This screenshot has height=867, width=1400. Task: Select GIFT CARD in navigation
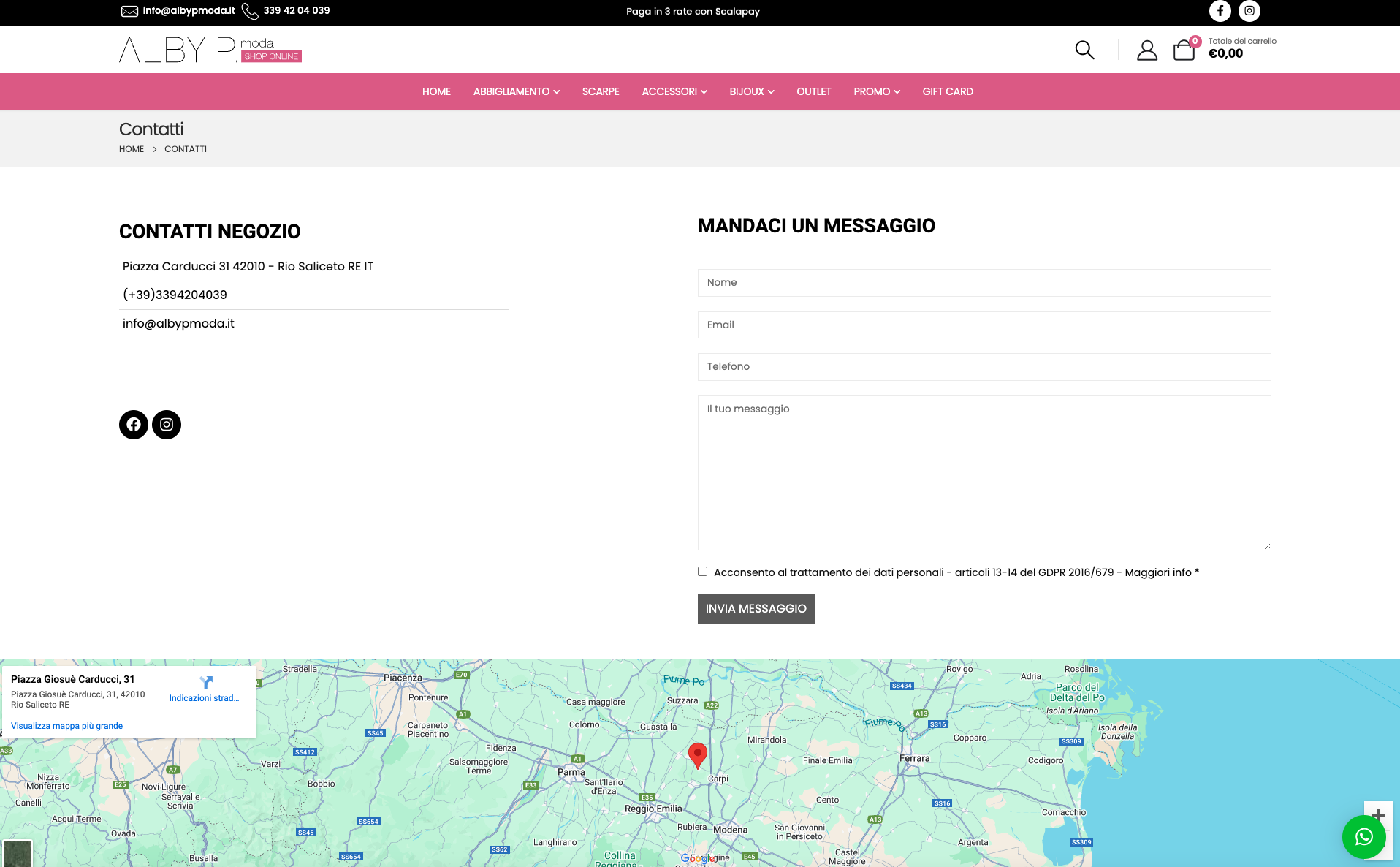pos(947,91)
